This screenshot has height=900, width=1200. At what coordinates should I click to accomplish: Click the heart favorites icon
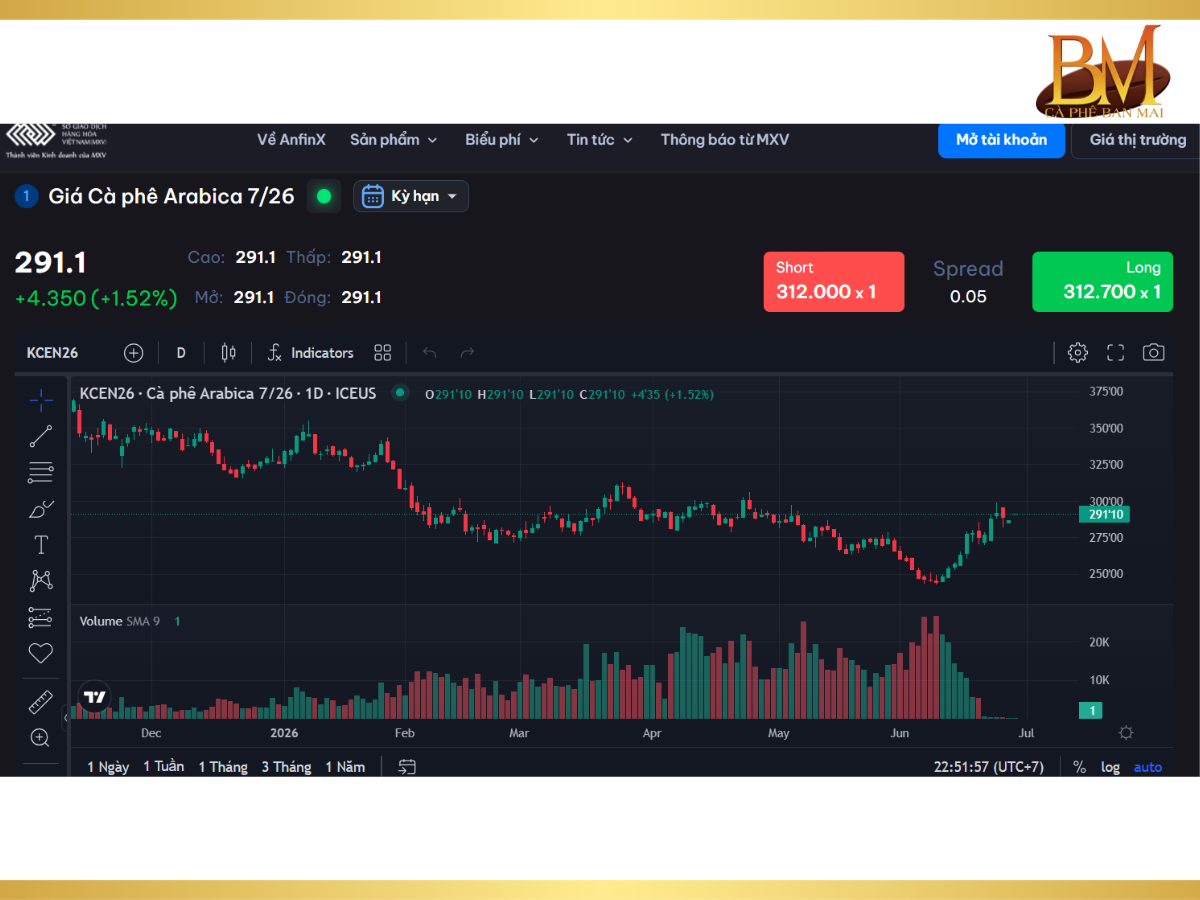click(x=40, y=653)
